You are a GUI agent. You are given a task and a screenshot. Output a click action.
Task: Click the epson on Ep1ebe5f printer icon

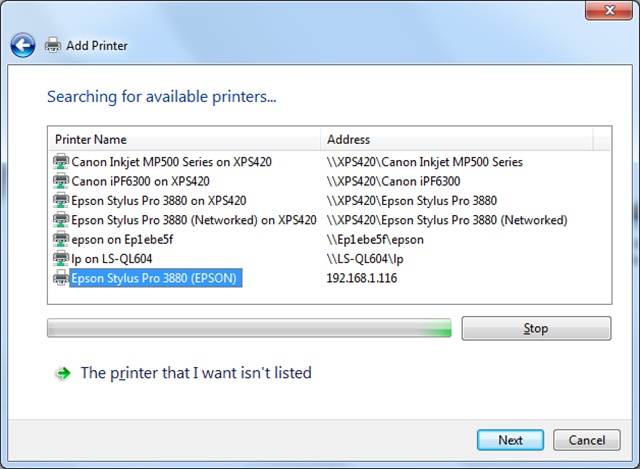[x=61, y=239]
